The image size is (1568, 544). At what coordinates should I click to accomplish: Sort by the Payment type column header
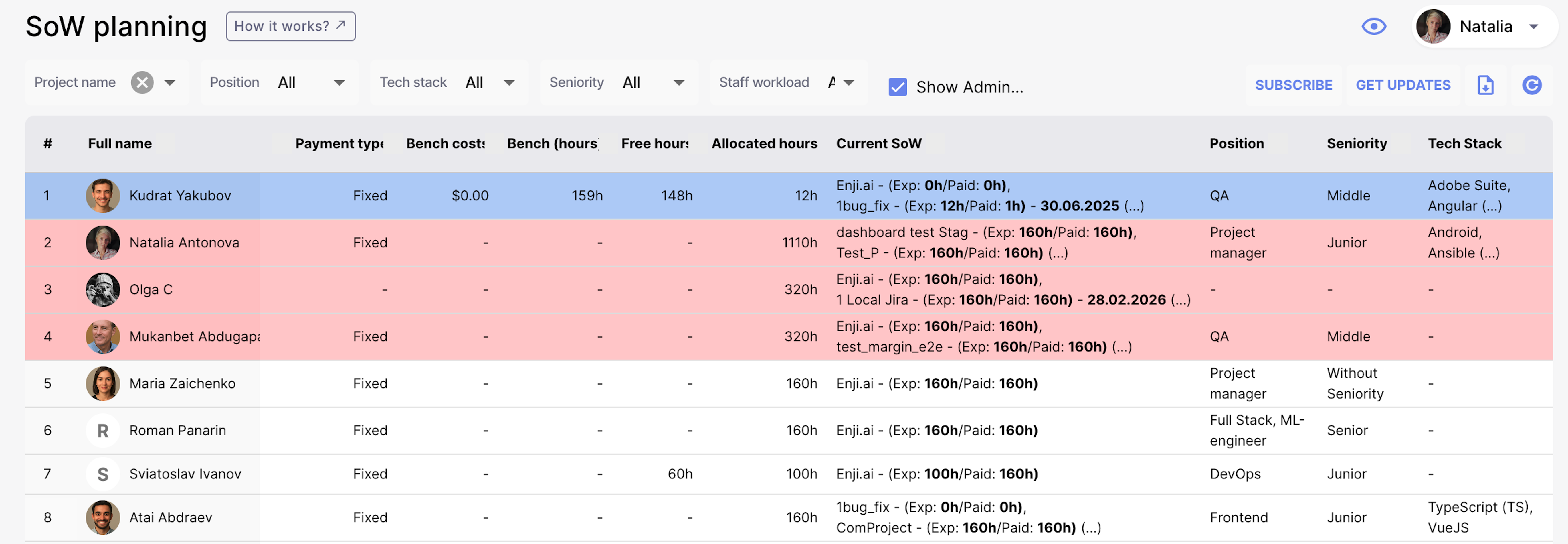tap(340, 144)
